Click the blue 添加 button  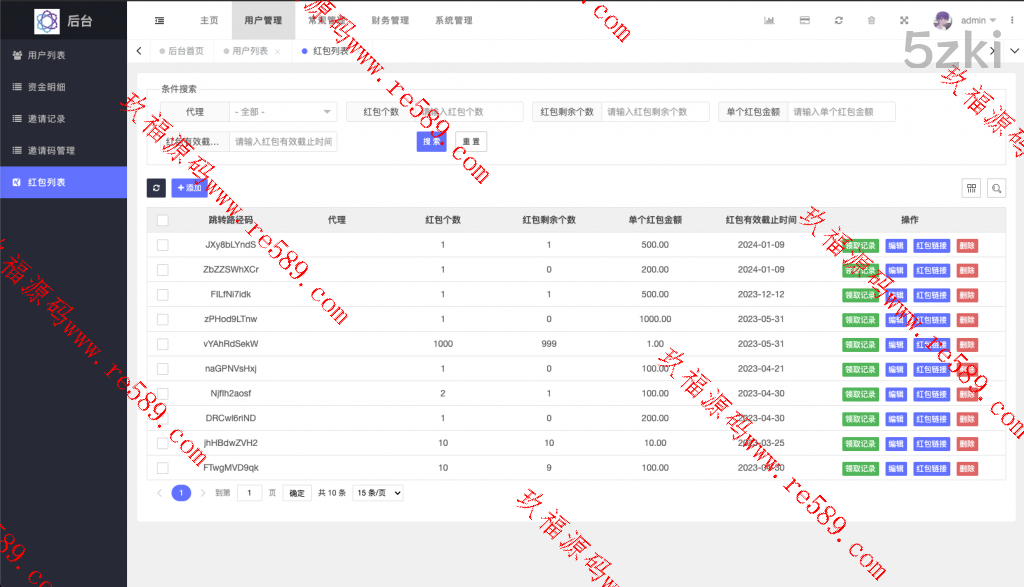tap(188, 188)
